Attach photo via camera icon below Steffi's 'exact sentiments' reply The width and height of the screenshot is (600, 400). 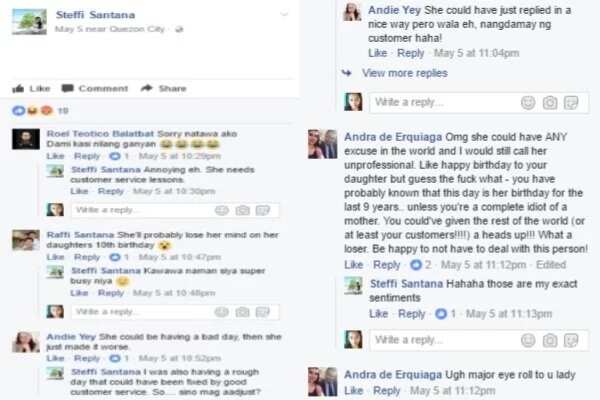(x=550, y=340)
